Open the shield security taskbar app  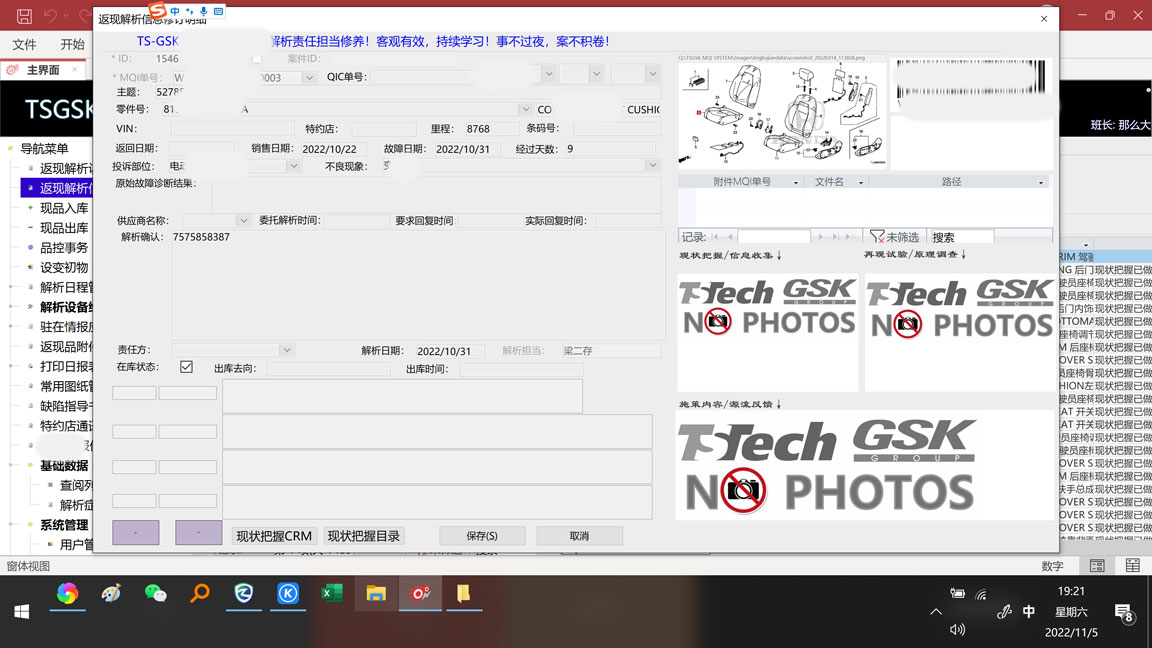pyautogui.click(x=244, y=593)
